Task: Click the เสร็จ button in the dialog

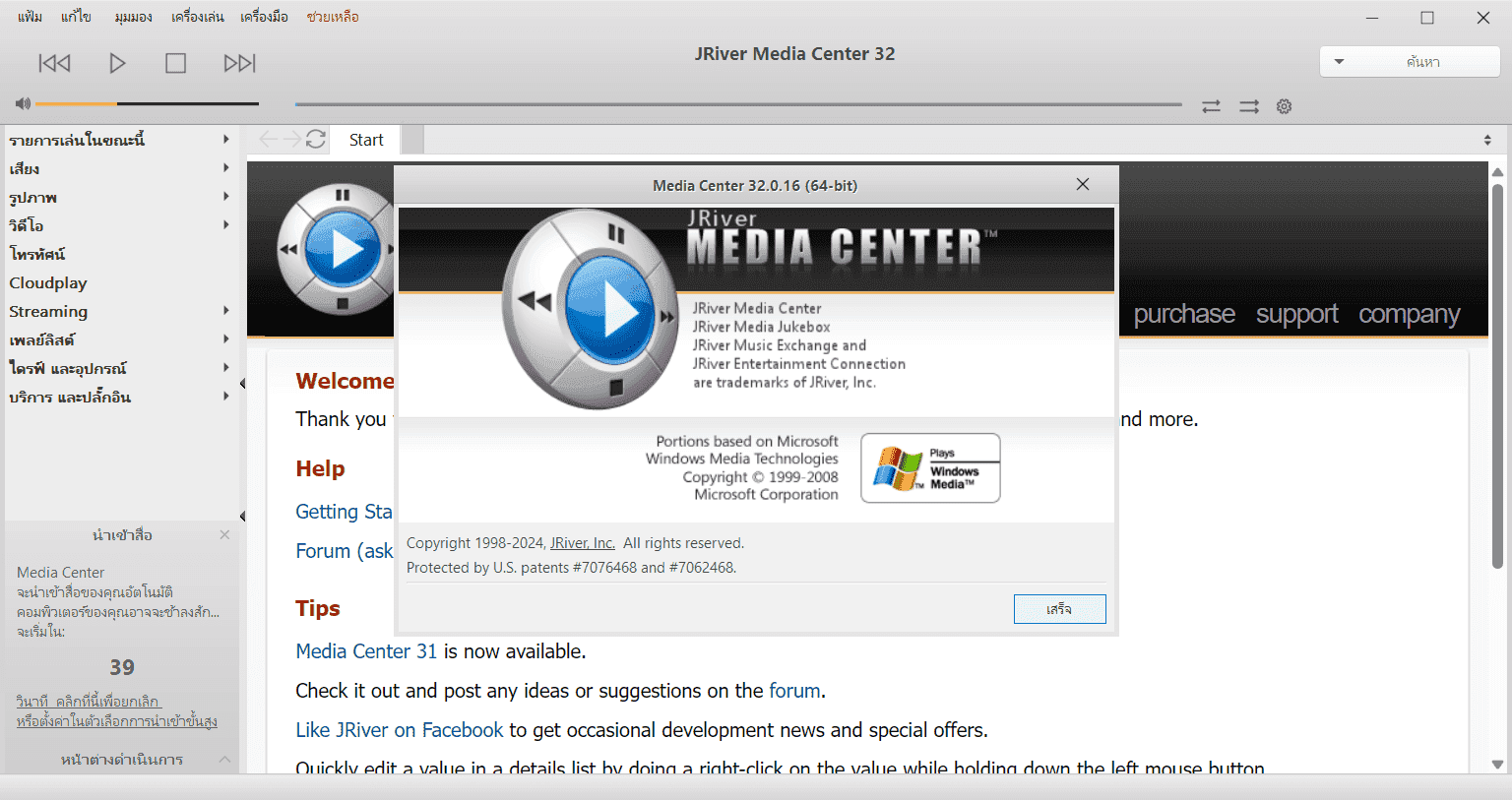Action: point(1059,609)
